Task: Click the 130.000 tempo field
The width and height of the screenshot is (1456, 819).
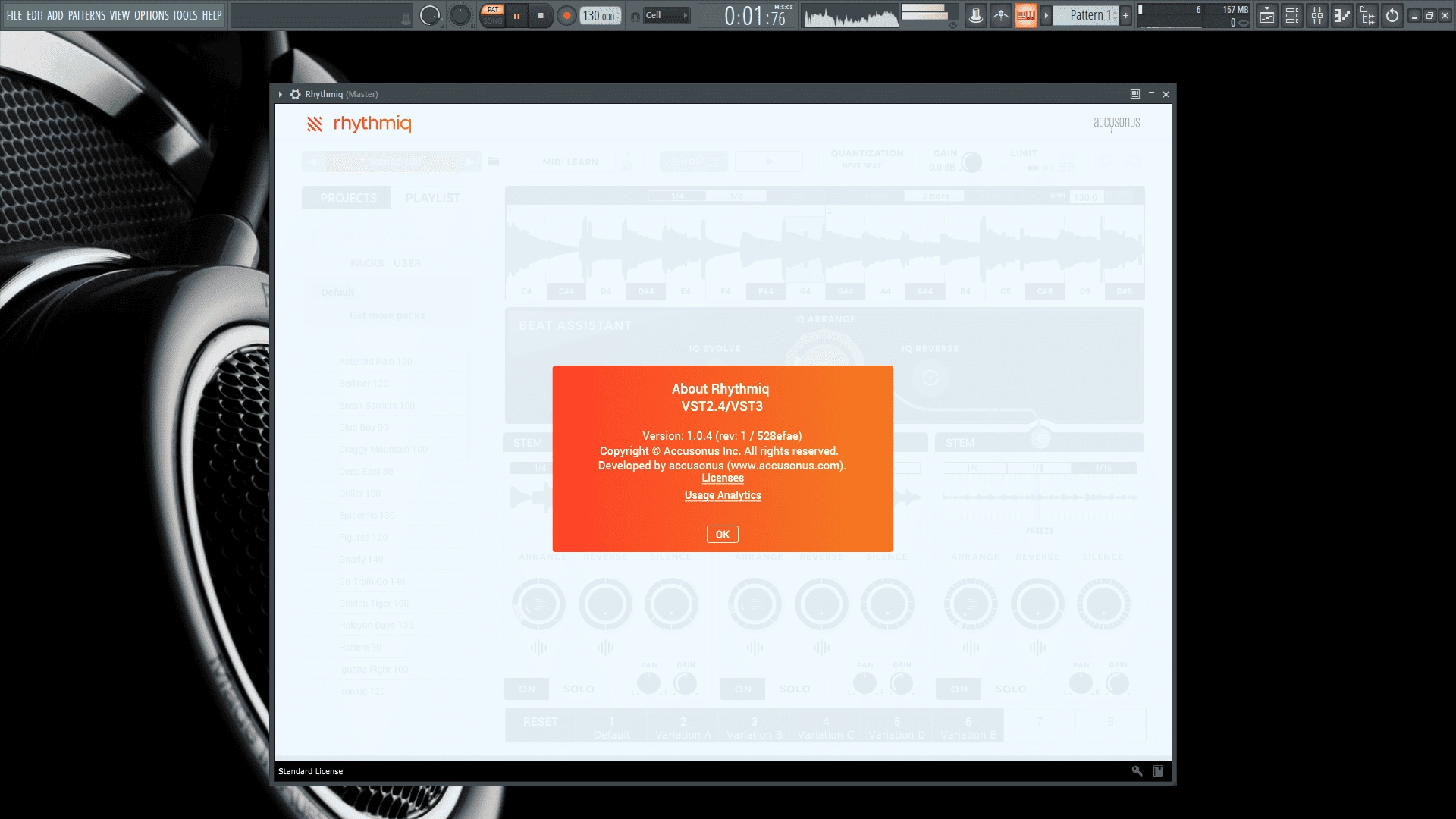Action: 600,16
